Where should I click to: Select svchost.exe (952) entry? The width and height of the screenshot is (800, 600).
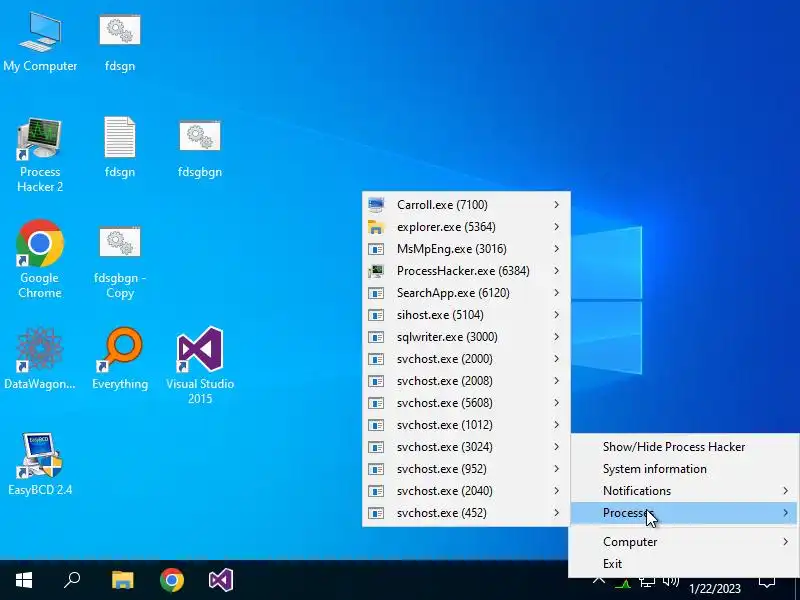coord(466,468)
